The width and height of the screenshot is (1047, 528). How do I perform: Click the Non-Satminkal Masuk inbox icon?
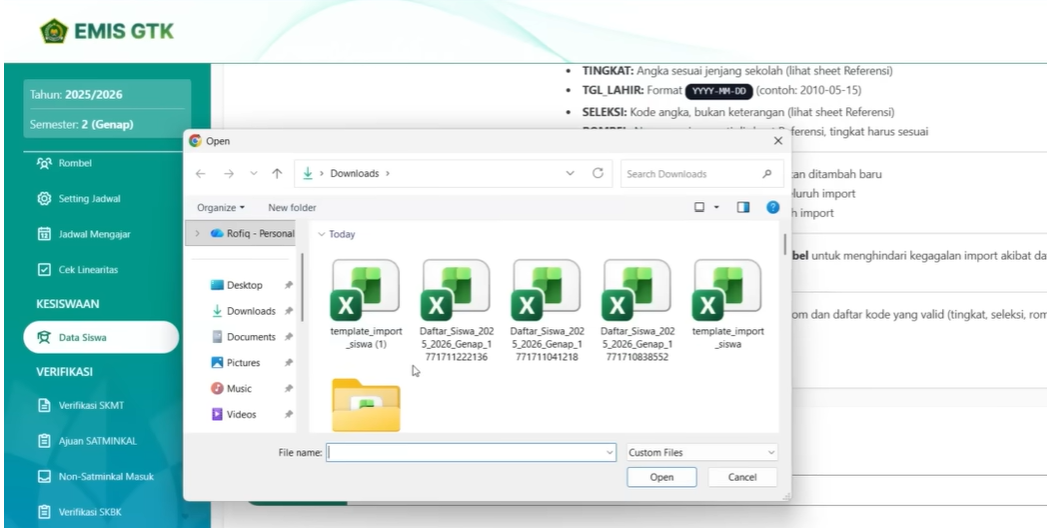coord(44,477)
